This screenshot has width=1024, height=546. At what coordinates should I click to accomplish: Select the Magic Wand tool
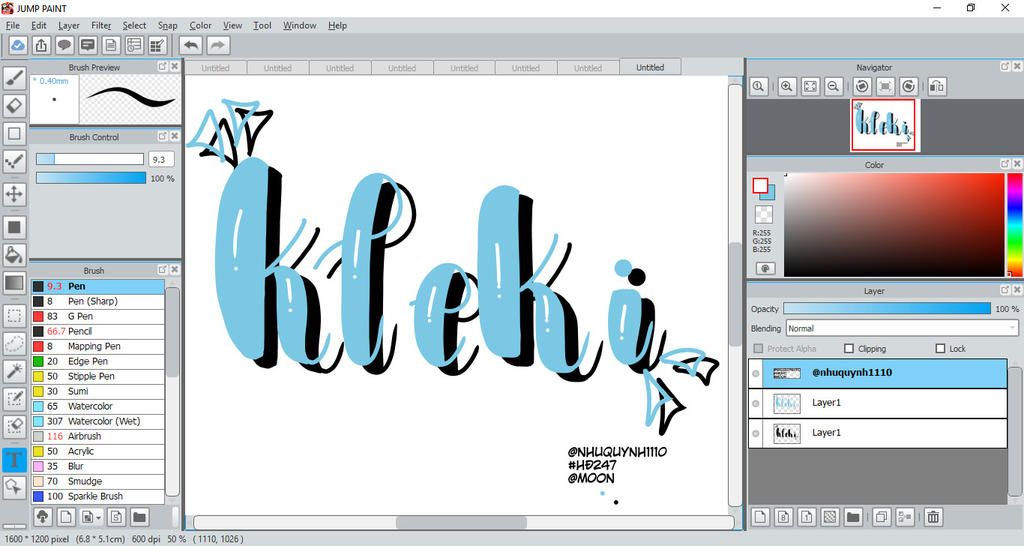(14, 371)
